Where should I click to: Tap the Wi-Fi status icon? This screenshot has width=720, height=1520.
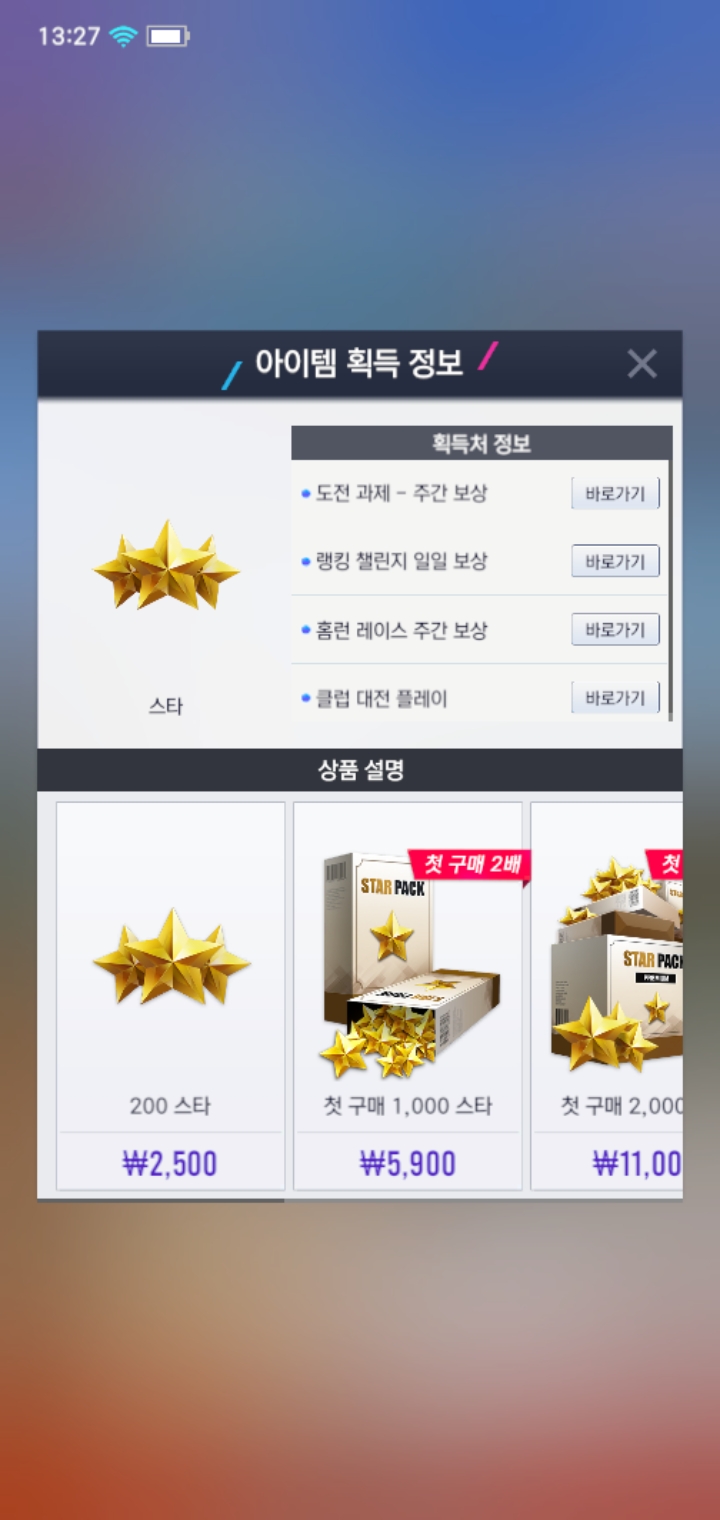point(123,37)
